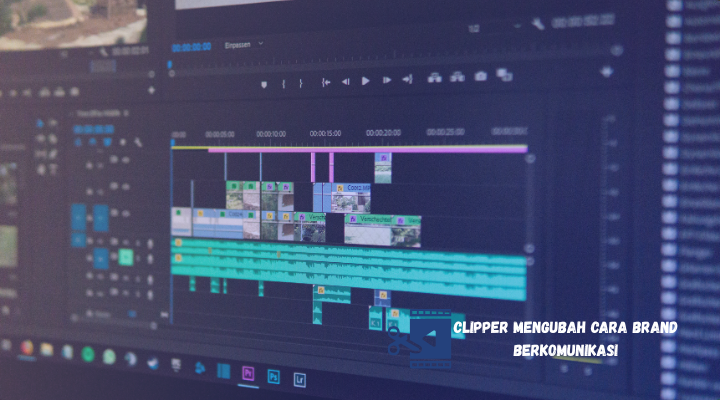Toggle A1 source patching blue button

79,240
